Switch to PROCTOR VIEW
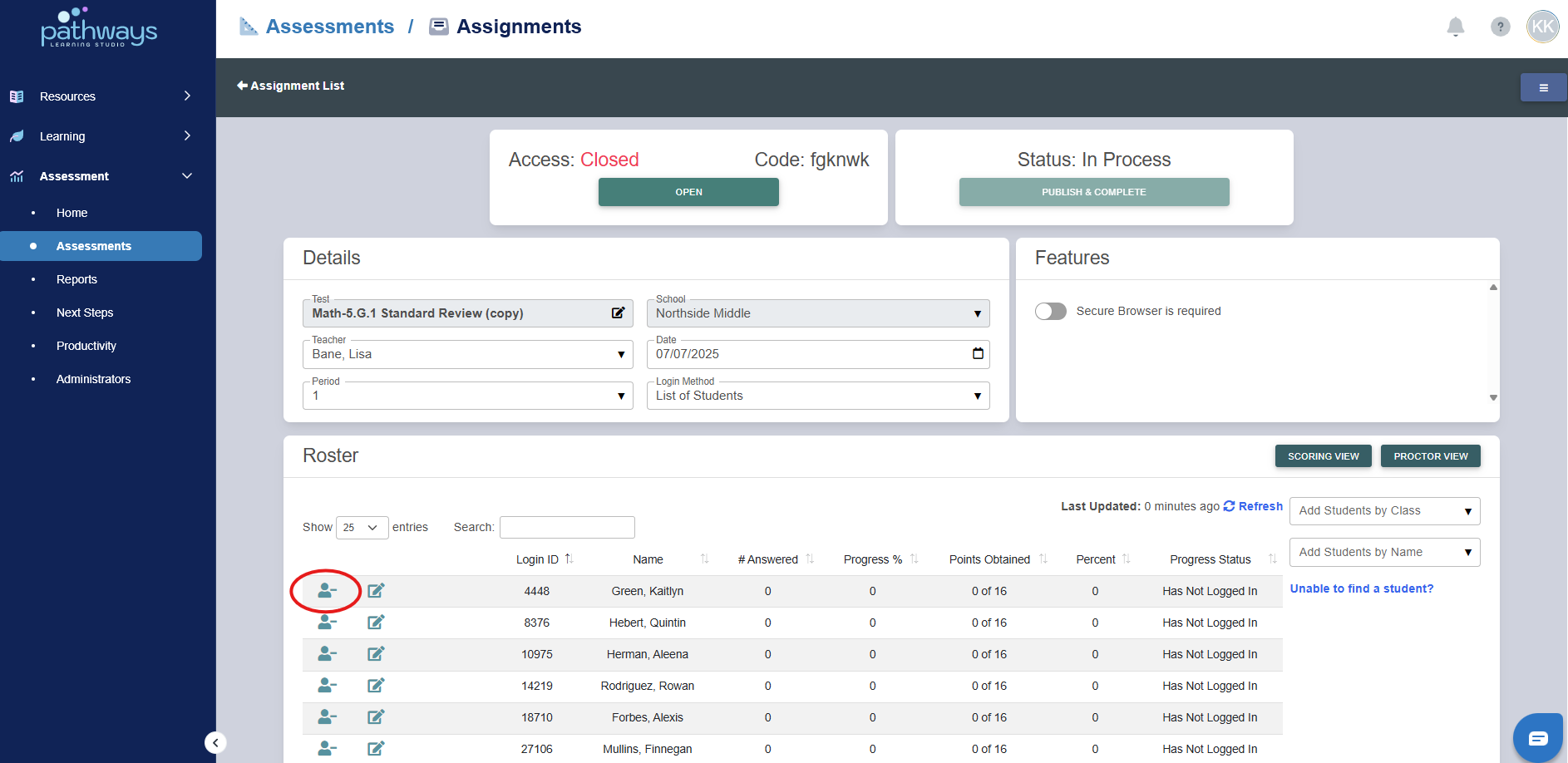 tap(1431, 456)
